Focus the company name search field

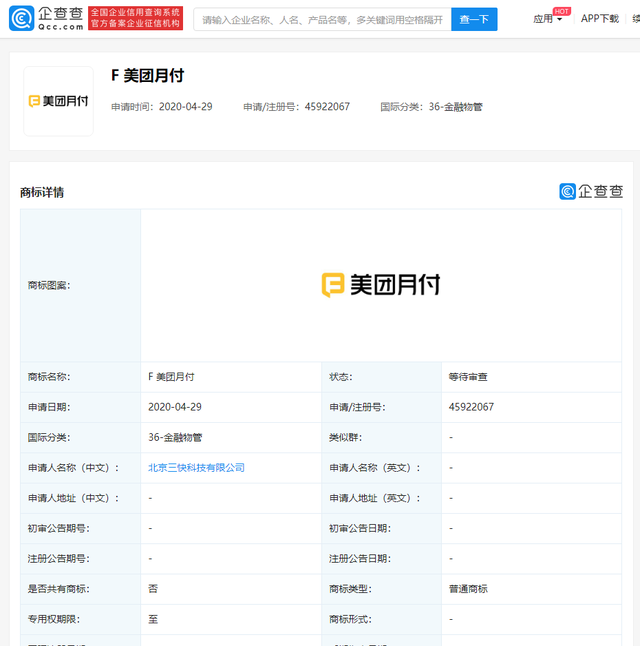[322, 19]
